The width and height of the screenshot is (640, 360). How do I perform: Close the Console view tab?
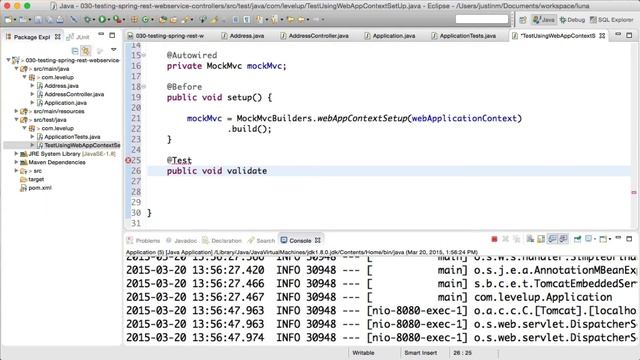point(318,240)
